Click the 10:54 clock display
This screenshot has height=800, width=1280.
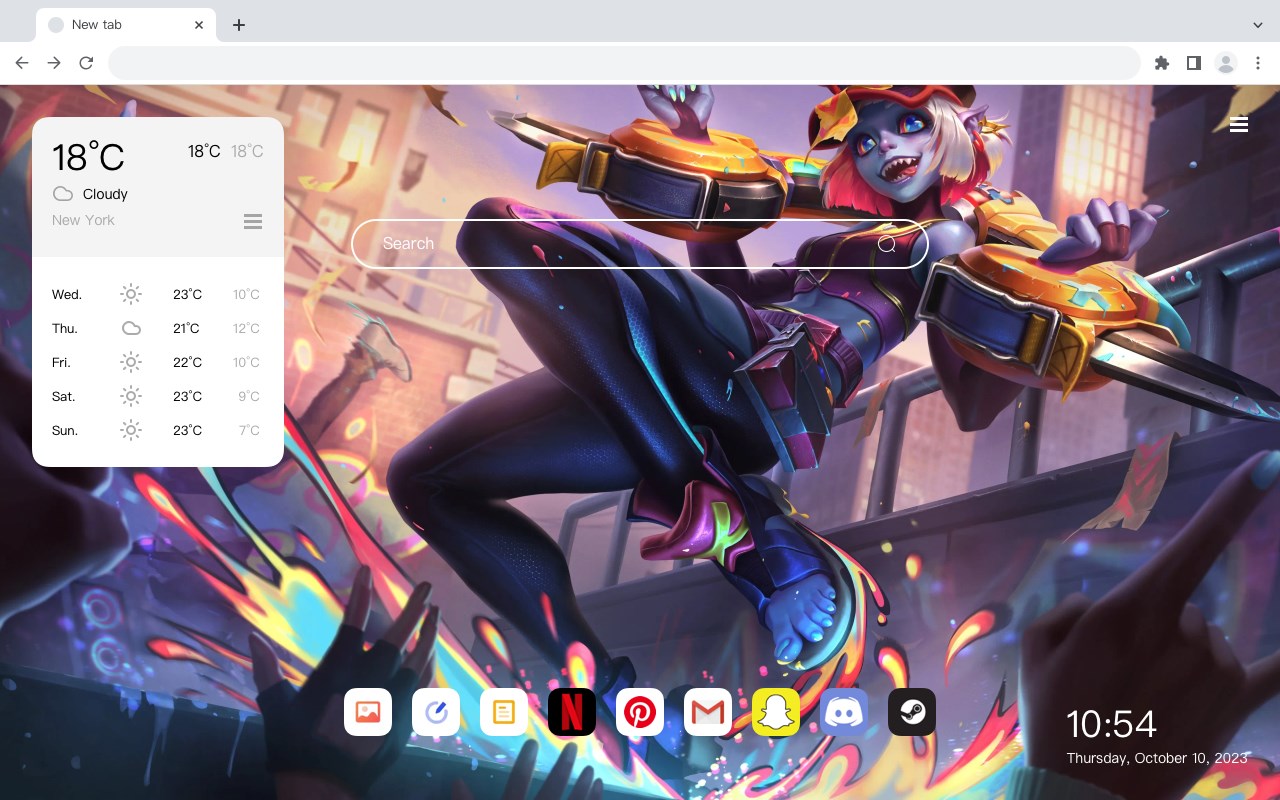1111,724
